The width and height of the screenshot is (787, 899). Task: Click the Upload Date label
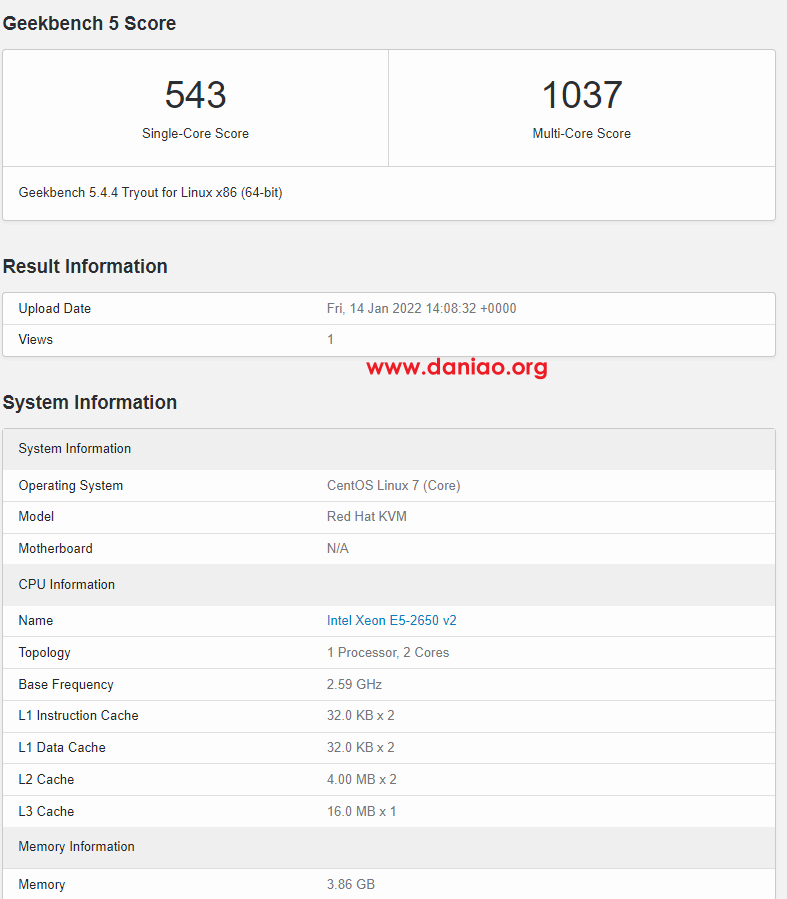click(x=54, y=308)
